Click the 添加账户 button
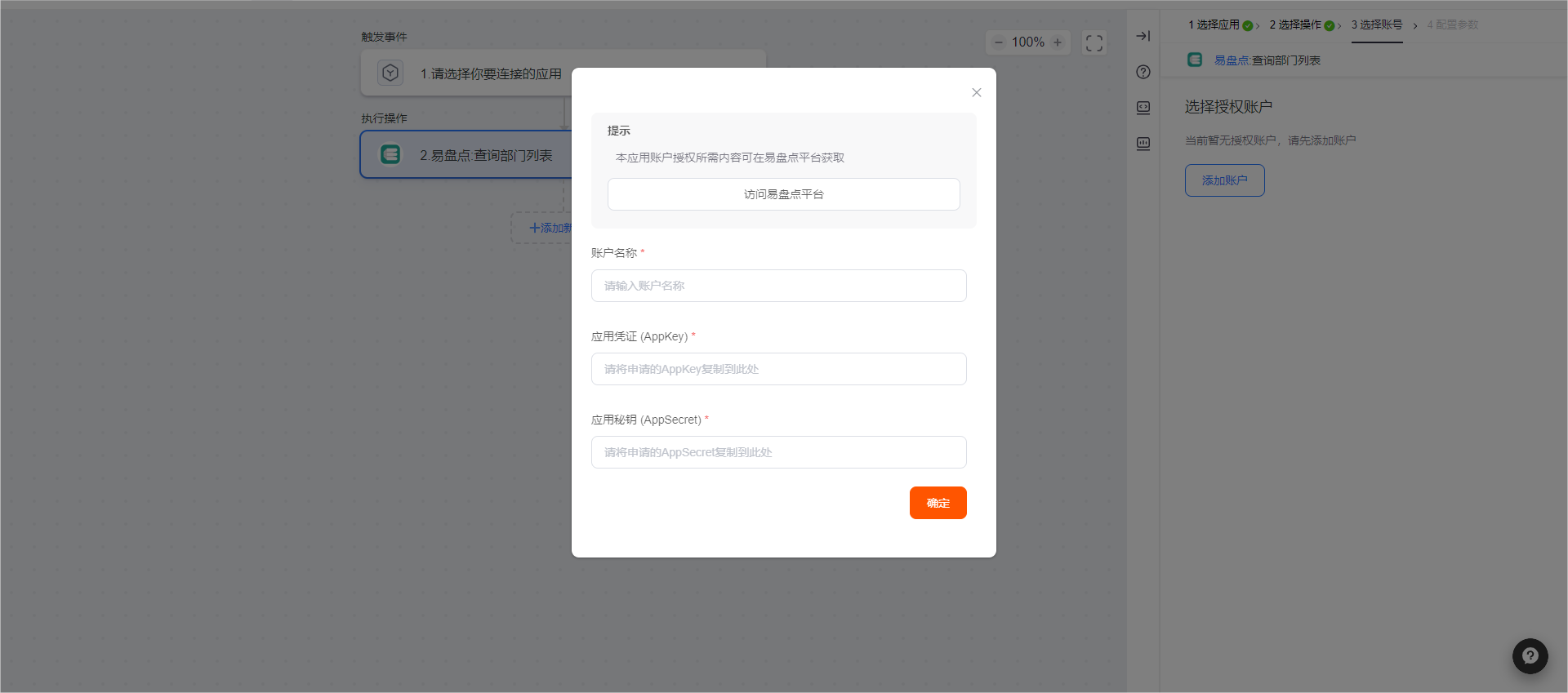This screenshot has height=693, width=1568. coord(1224,180)
